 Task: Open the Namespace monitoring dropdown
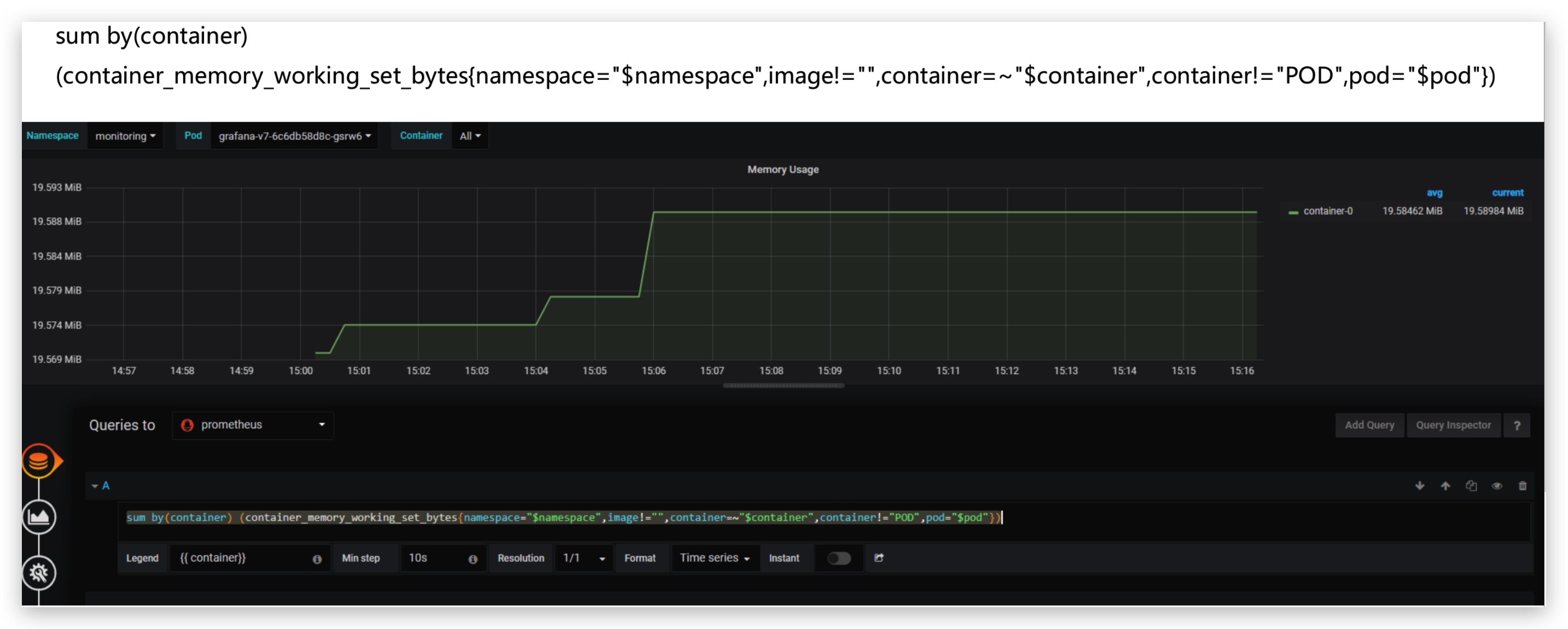click(125, 136)
